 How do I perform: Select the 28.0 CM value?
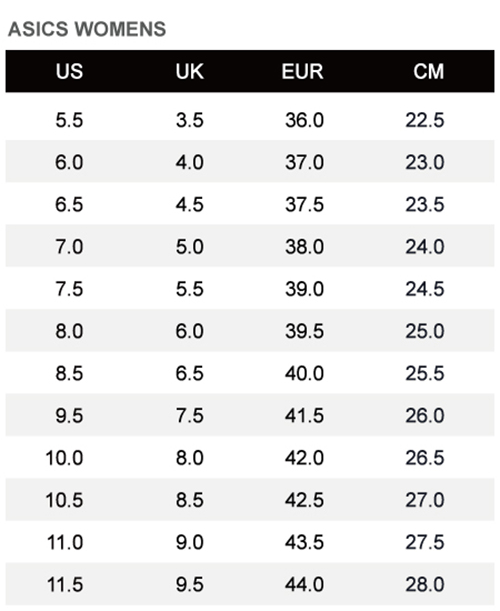point(425,585)
